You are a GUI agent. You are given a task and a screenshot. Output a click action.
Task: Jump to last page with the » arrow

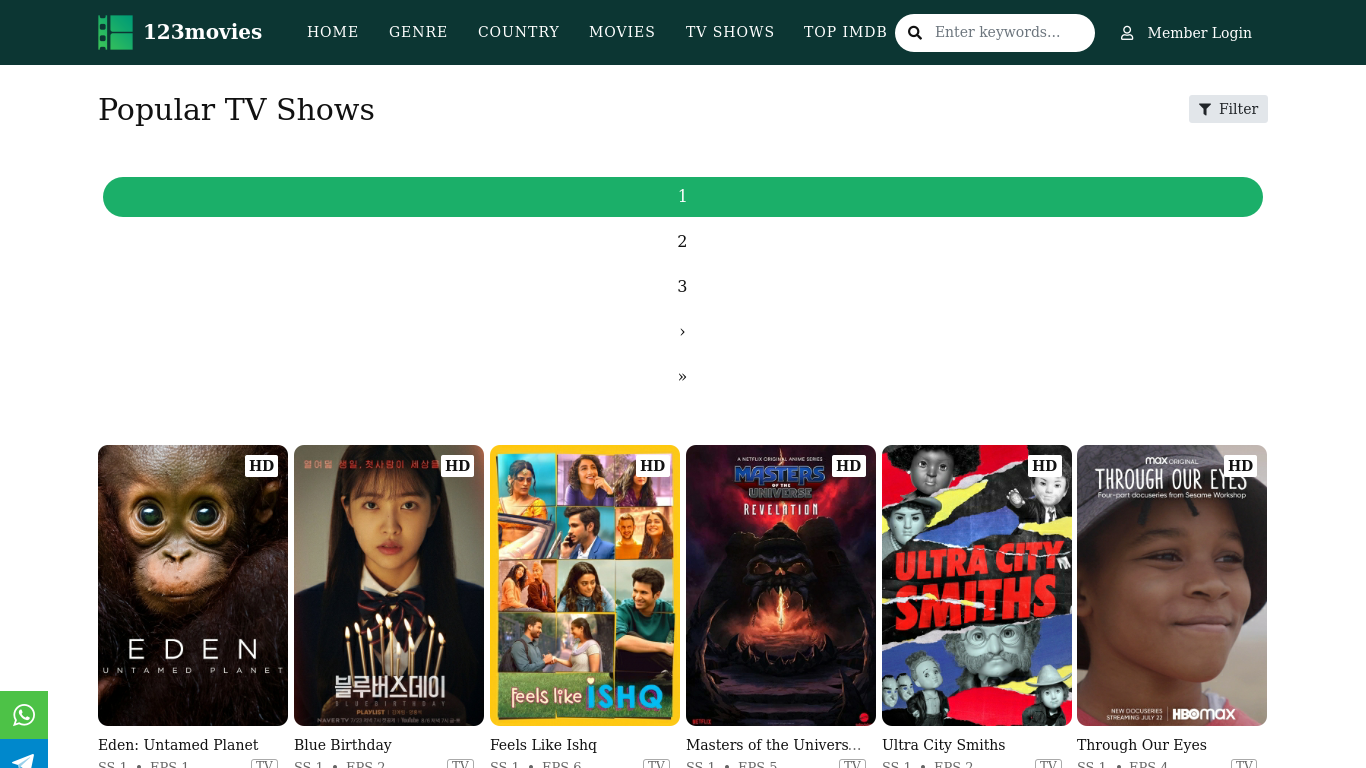click(x=682, y=376)
